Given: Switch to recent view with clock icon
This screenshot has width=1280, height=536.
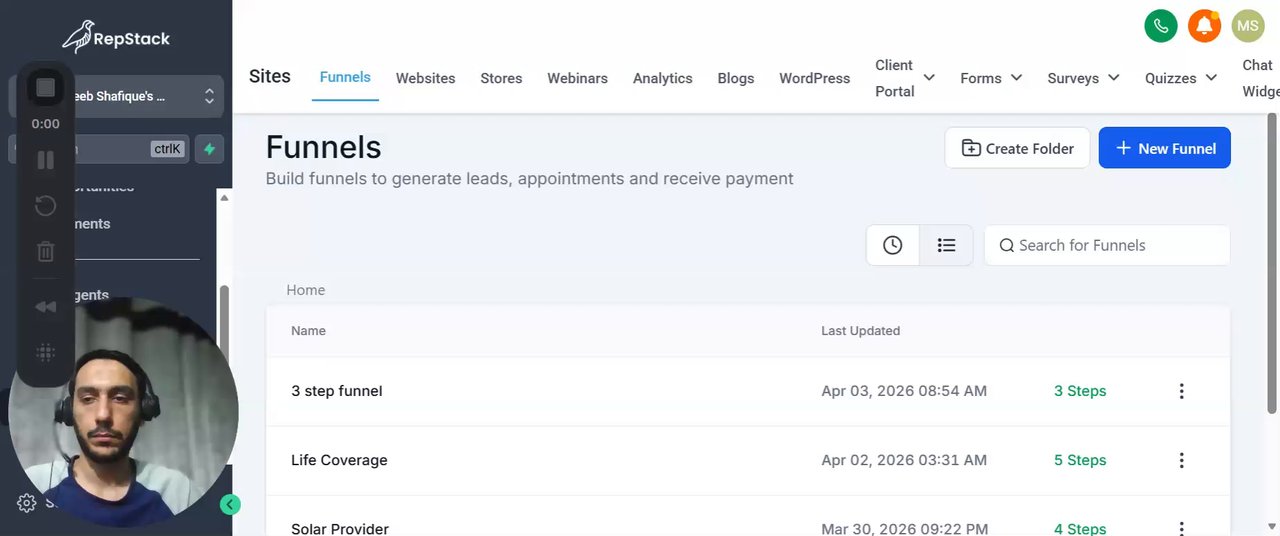Looking at the screenshot, I should click(893, 245).
